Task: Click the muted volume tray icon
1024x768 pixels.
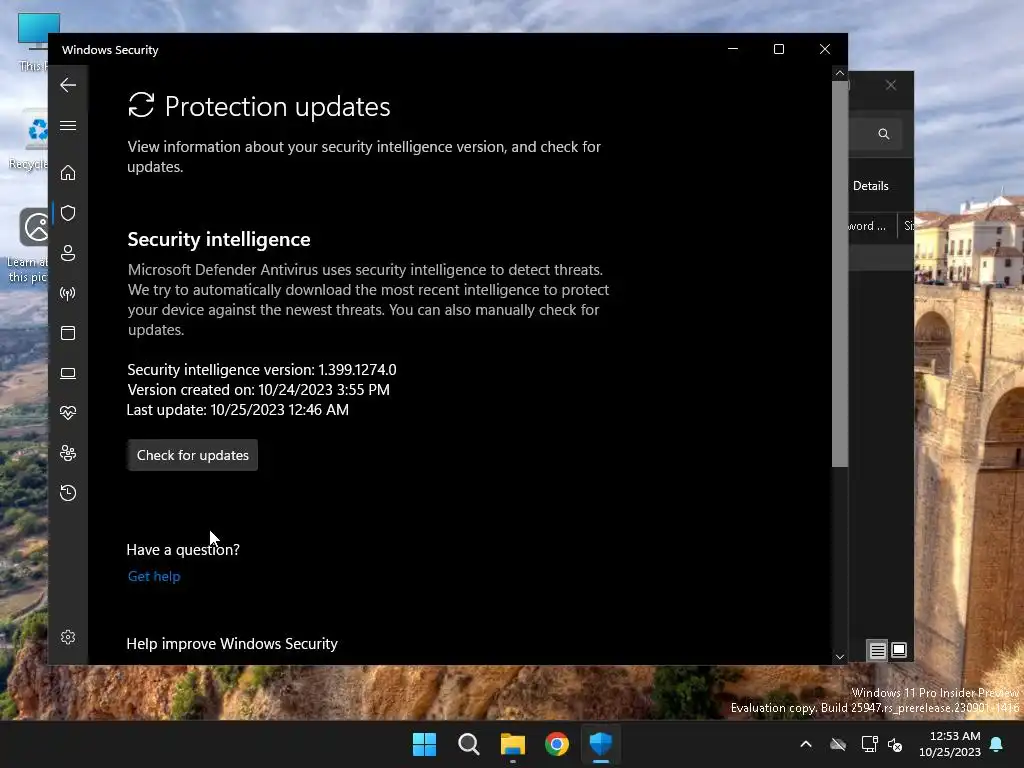Action: (x=895, y=744)
